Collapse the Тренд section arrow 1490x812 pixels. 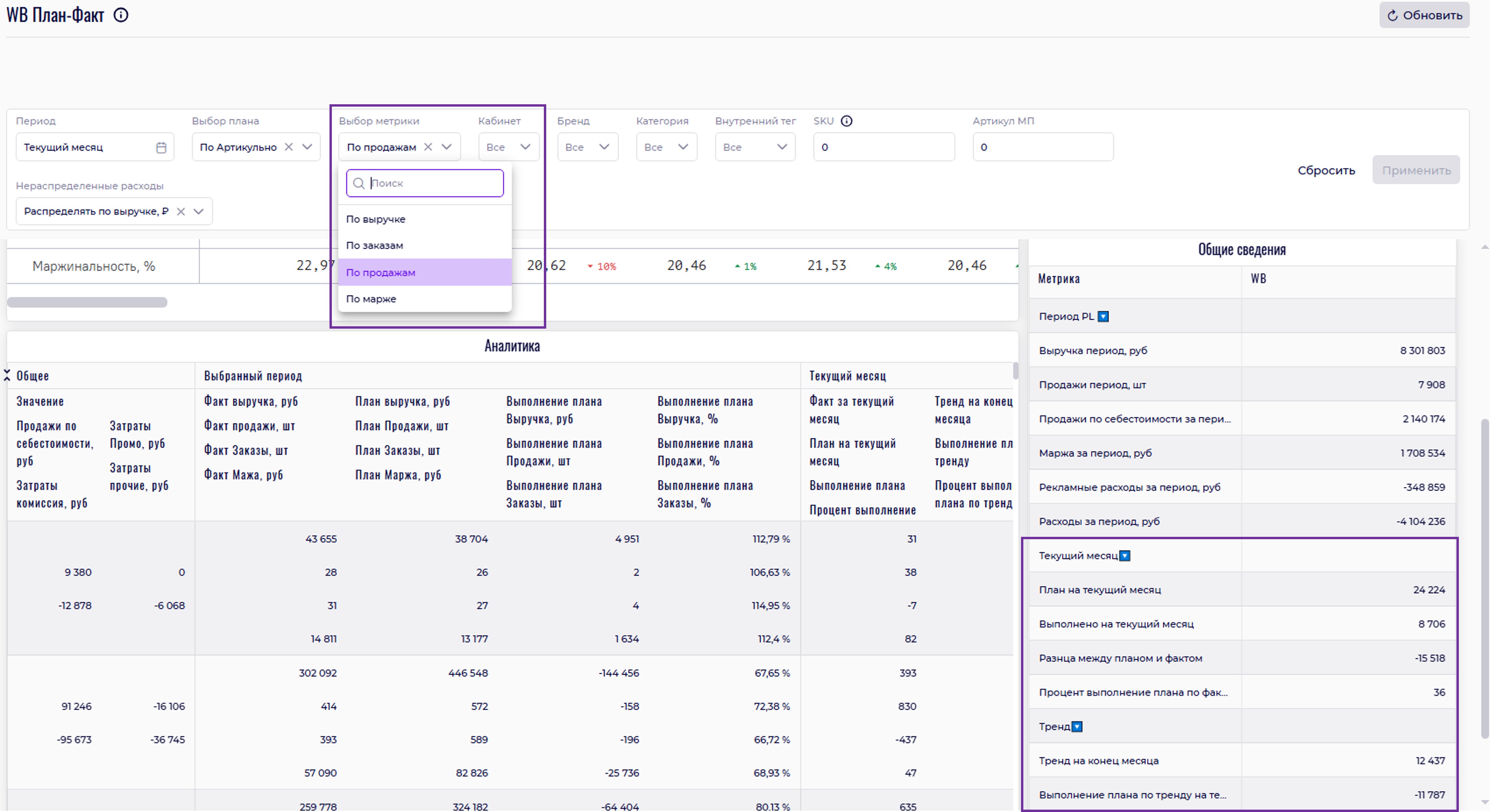(1077, 727)
